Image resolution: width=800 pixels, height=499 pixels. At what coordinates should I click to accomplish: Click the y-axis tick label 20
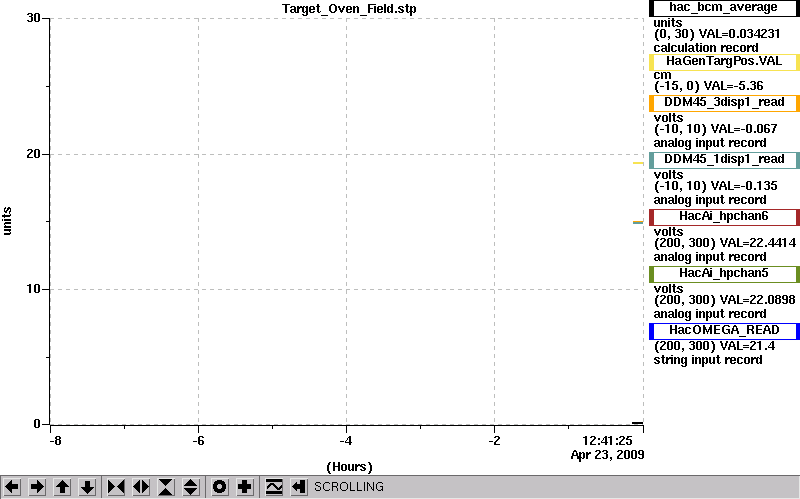(33, 154)
